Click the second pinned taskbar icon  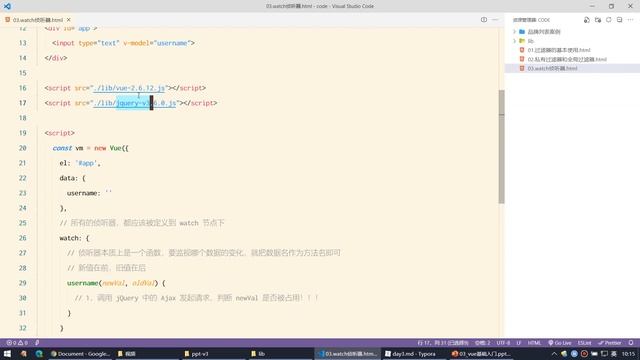pos(23,354)
